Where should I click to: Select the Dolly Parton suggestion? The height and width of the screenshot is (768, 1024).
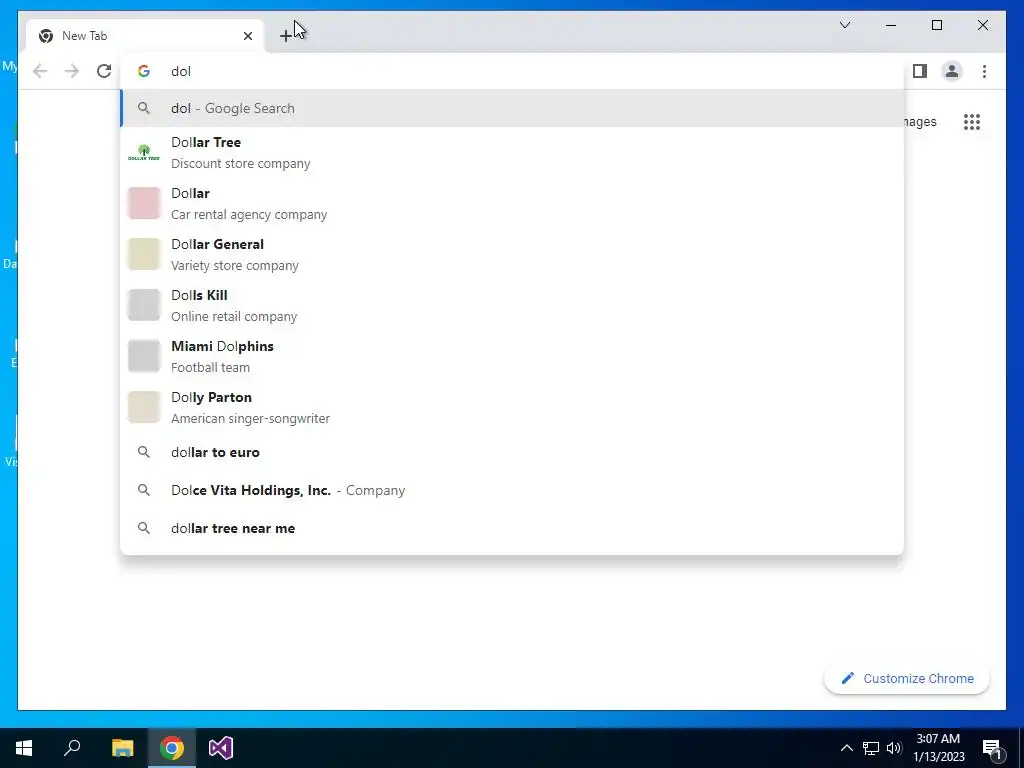[512, 408]
